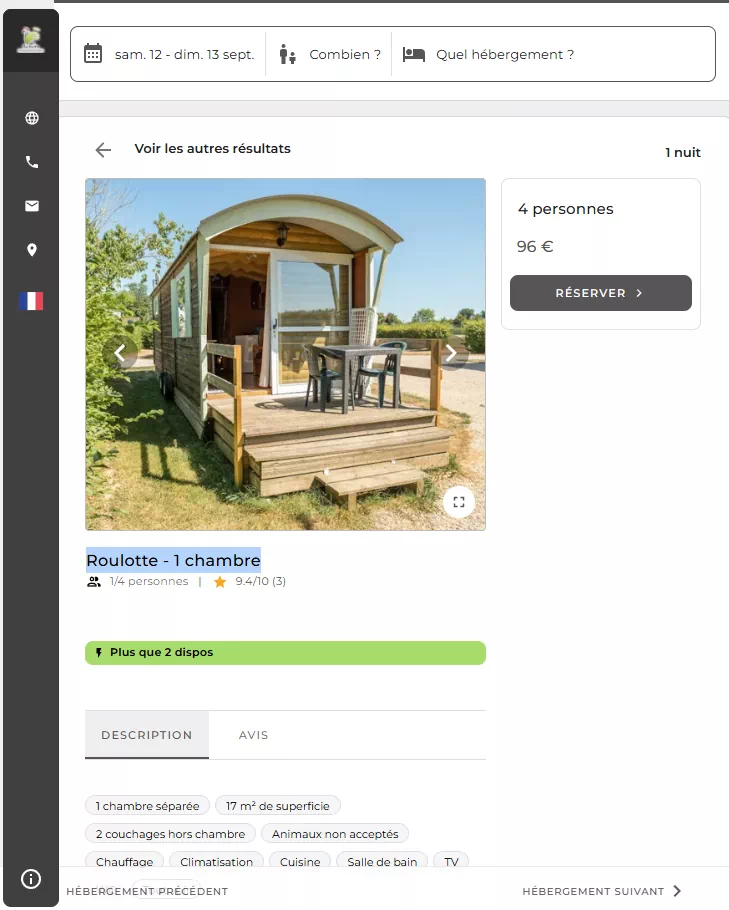Go to Hébergement précédent
729x910 pixels.
click(x=147, y=891)
